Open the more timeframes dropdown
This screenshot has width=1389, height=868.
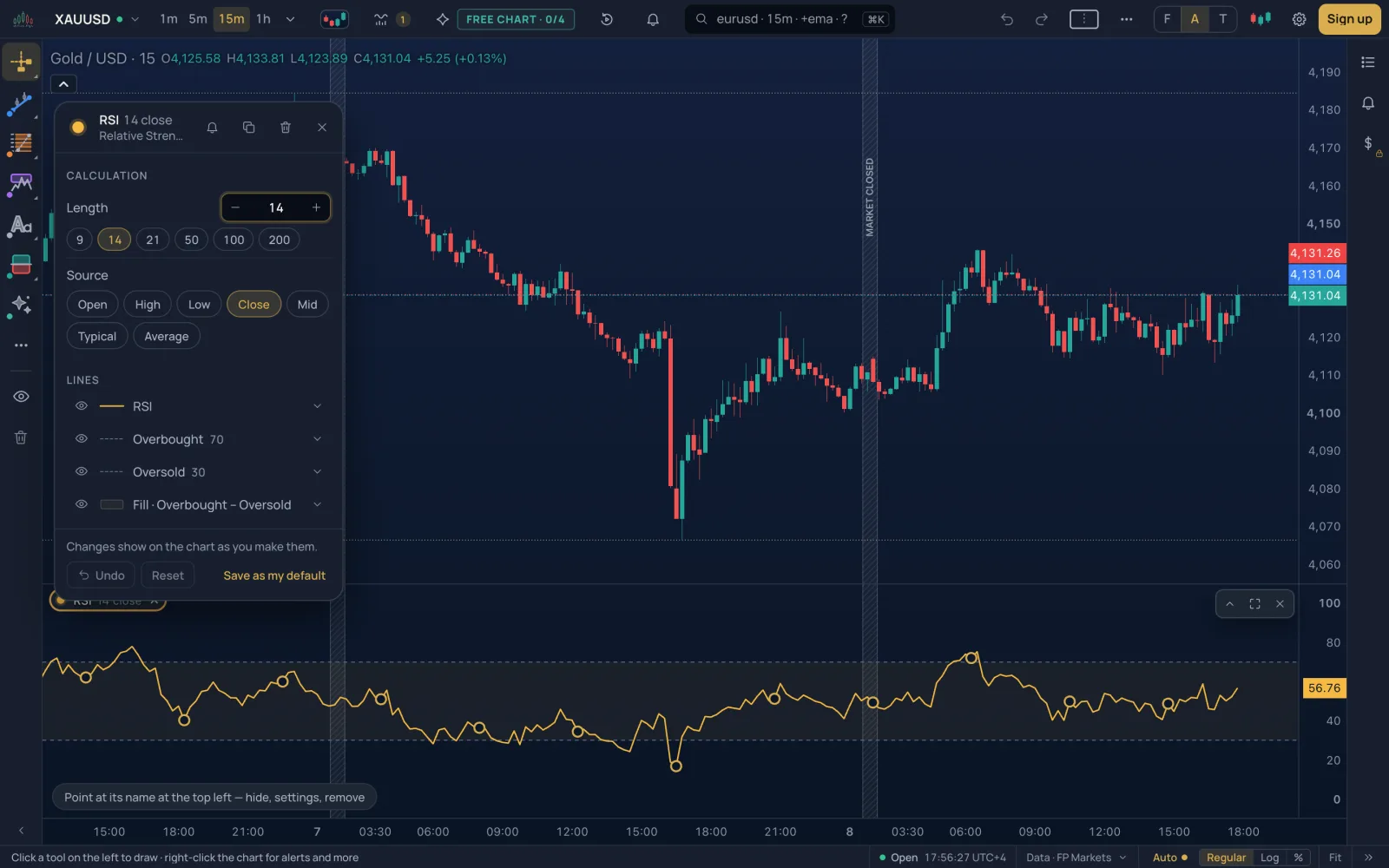(x=290, y=19)
